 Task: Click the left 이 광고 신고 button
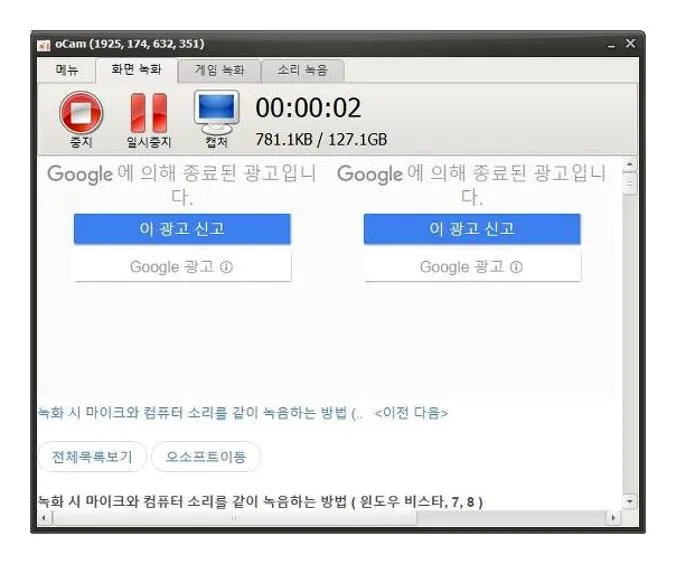[x=182, y=229]
